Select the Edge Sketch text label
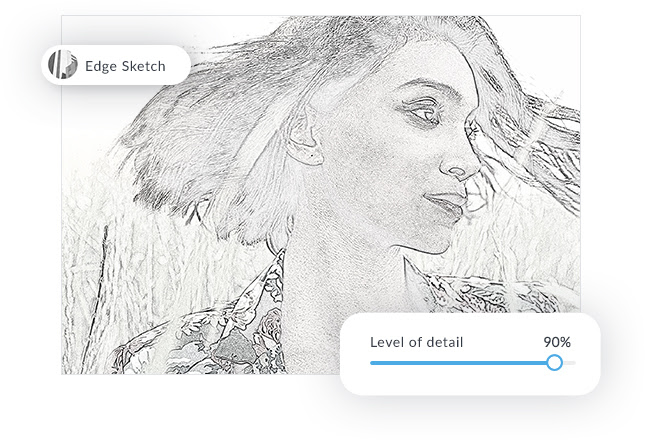 [x=125, y=66]
